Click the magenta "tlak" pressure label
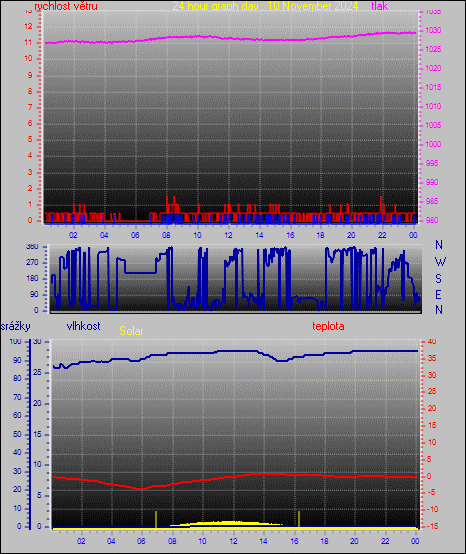Viewport: 466px width, 554px height. click(x=379, y=6)
